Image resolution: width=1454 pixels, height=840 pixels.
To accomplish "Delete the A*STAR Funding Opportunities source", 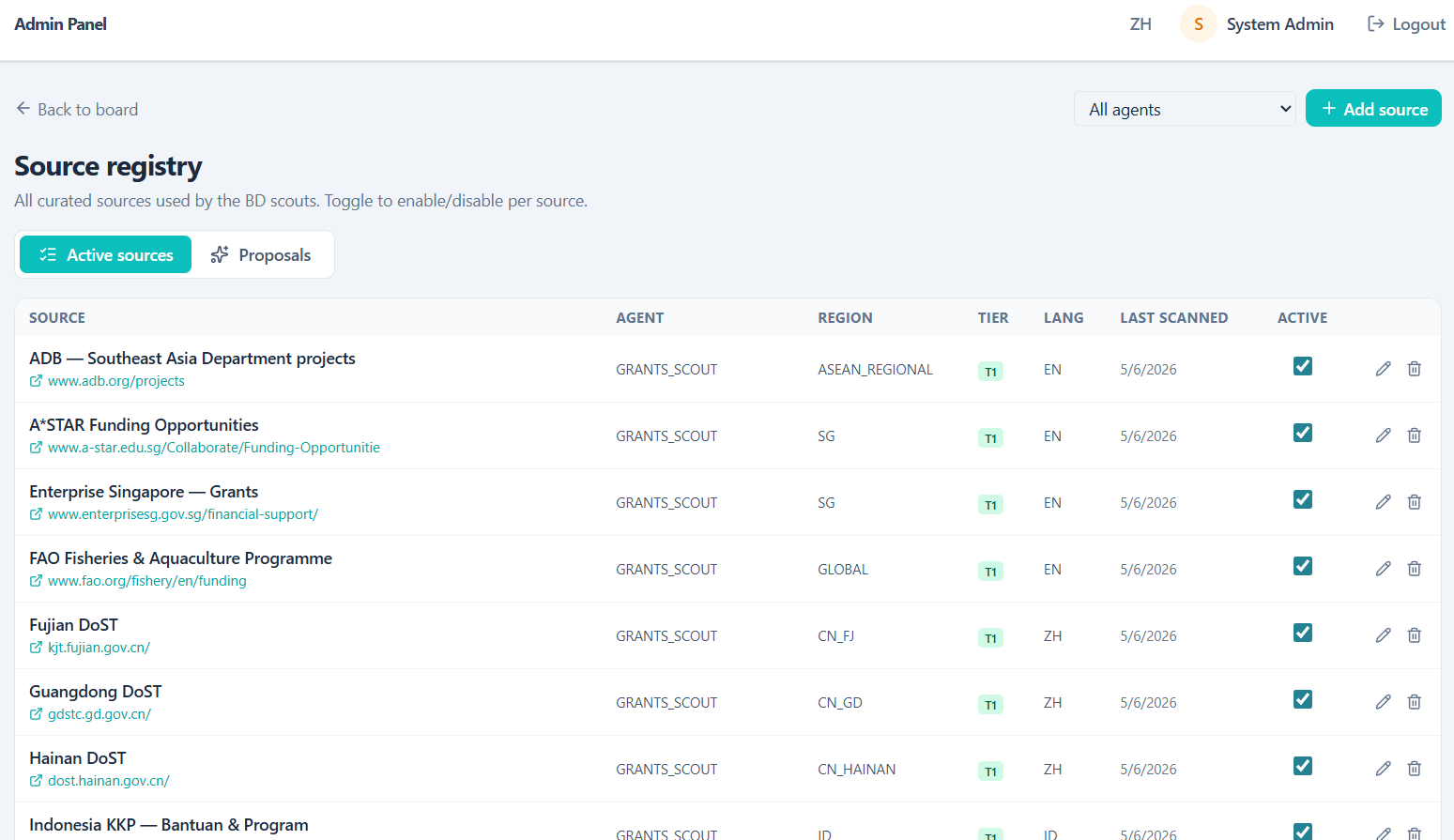I will [1414, 435].
